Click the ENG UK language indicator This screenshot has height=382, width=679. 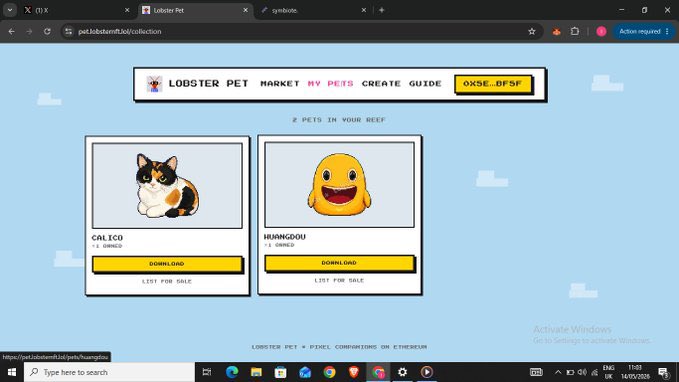pos(608,372)
